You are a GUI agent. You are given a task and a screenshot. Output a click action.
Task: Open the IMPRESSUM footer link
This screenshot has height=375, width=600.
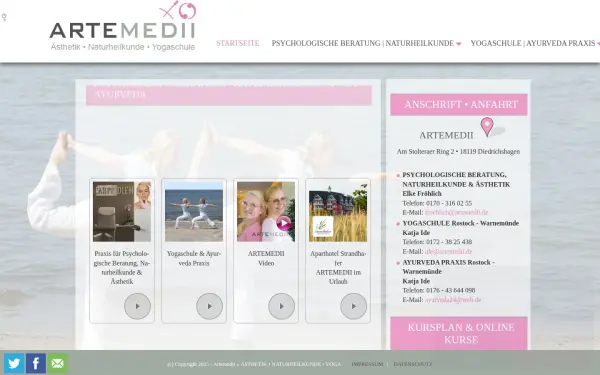point(367,364)
